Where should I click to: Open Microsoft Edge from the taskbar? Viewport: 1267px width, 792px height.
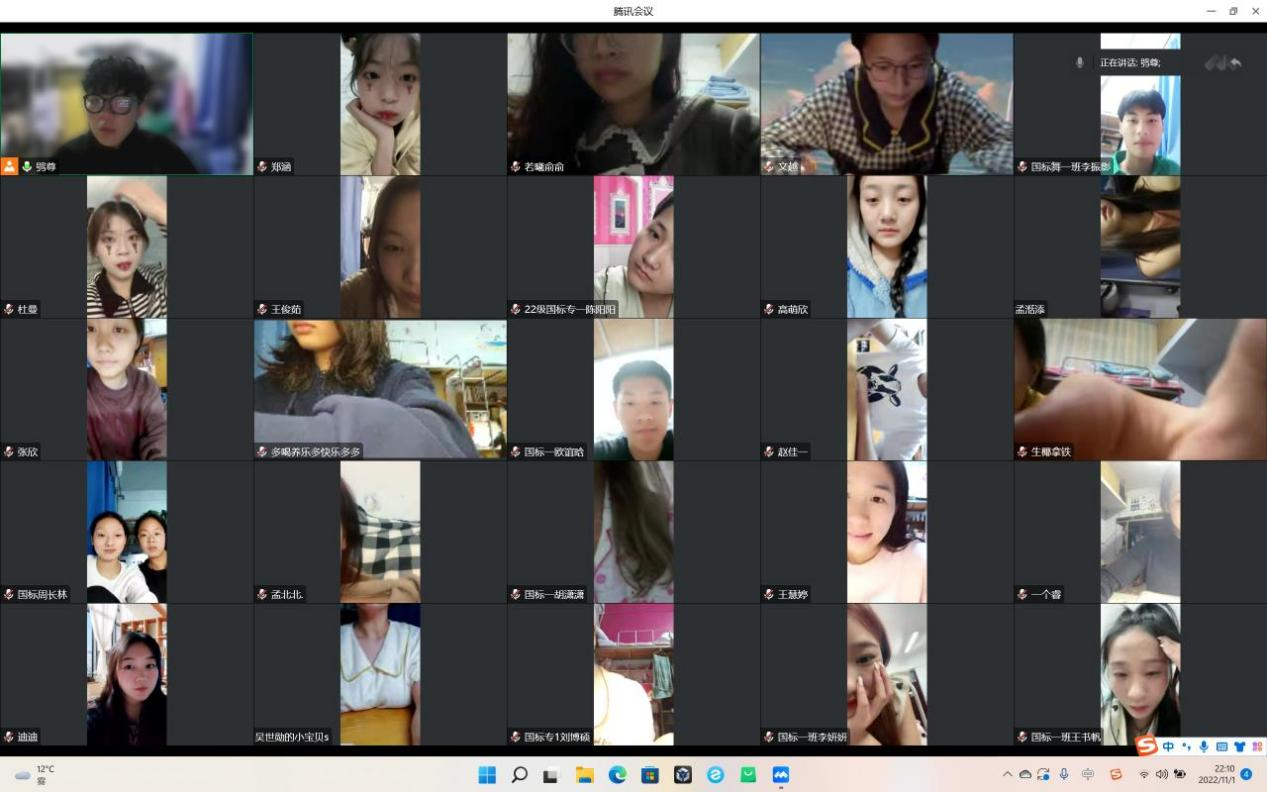coord(617,775)
